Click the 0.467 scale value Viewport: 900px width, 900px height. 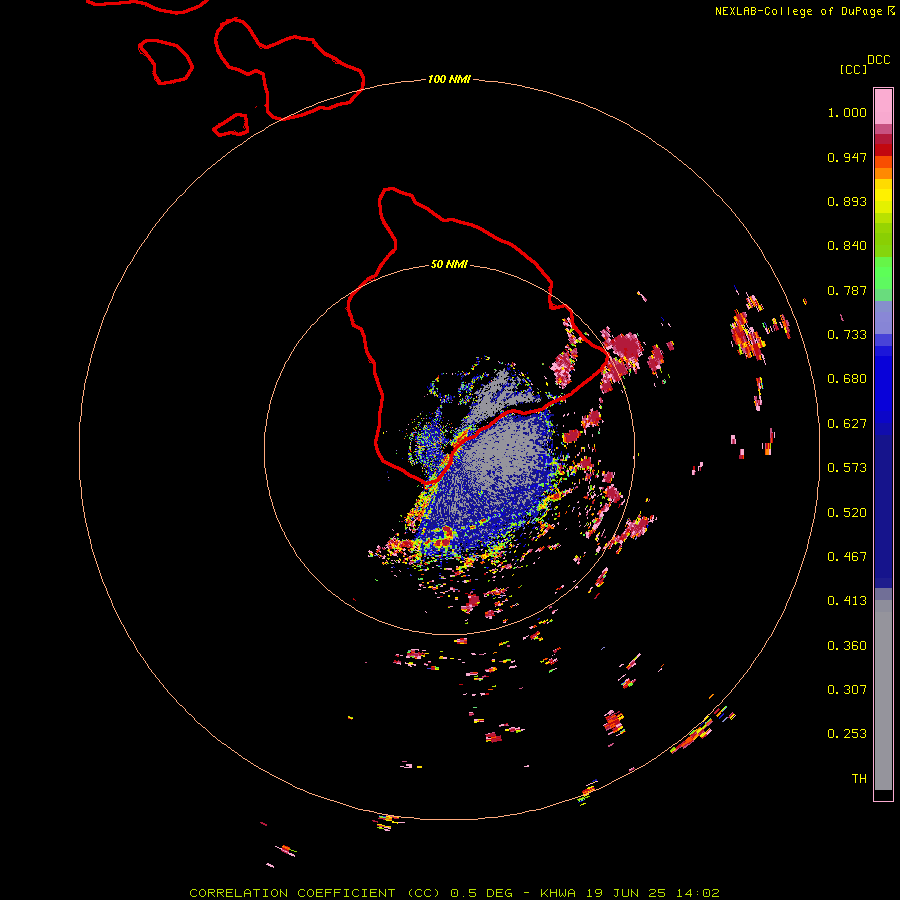pyautogui.click(x=847, y=557)
